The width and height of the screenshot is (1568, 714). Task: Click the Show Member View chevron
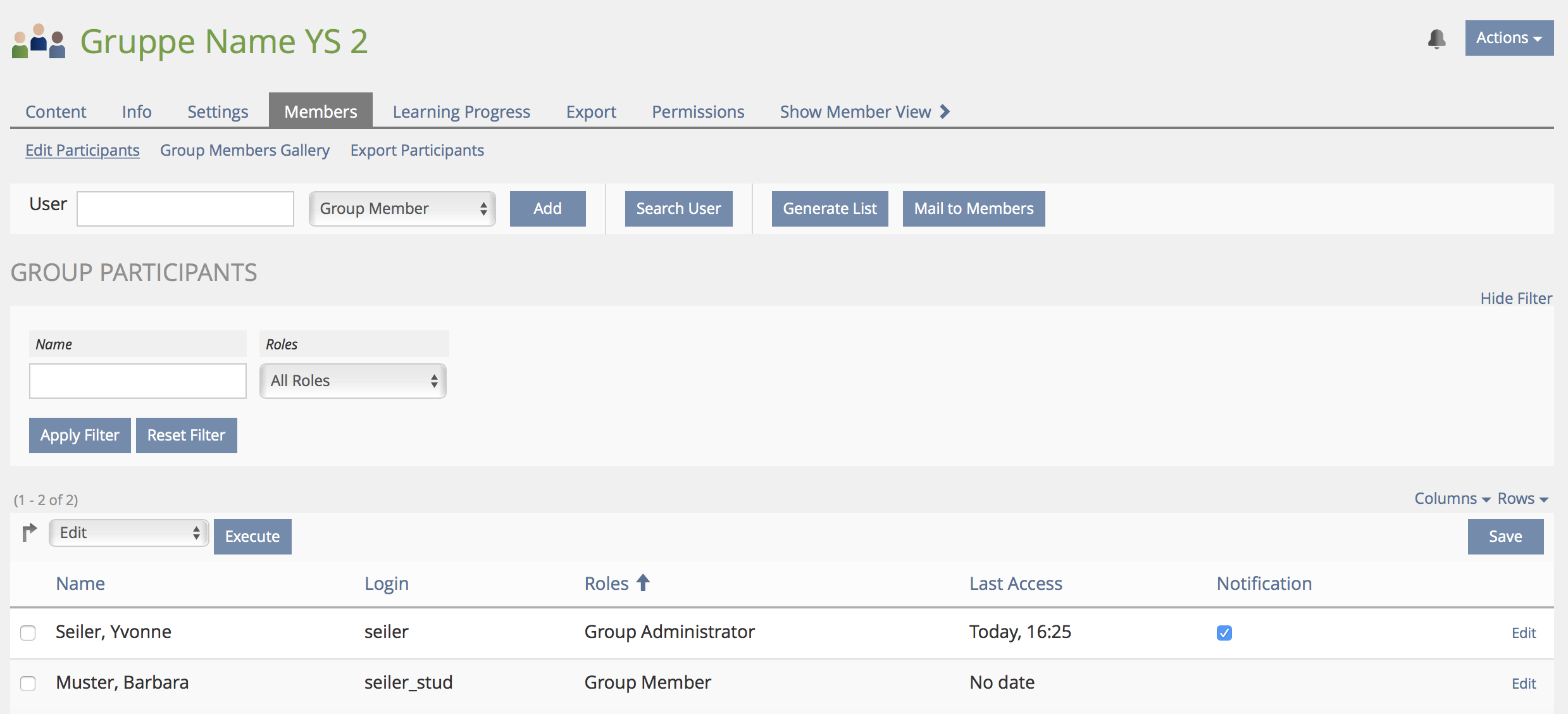click(x=945, y=112)
